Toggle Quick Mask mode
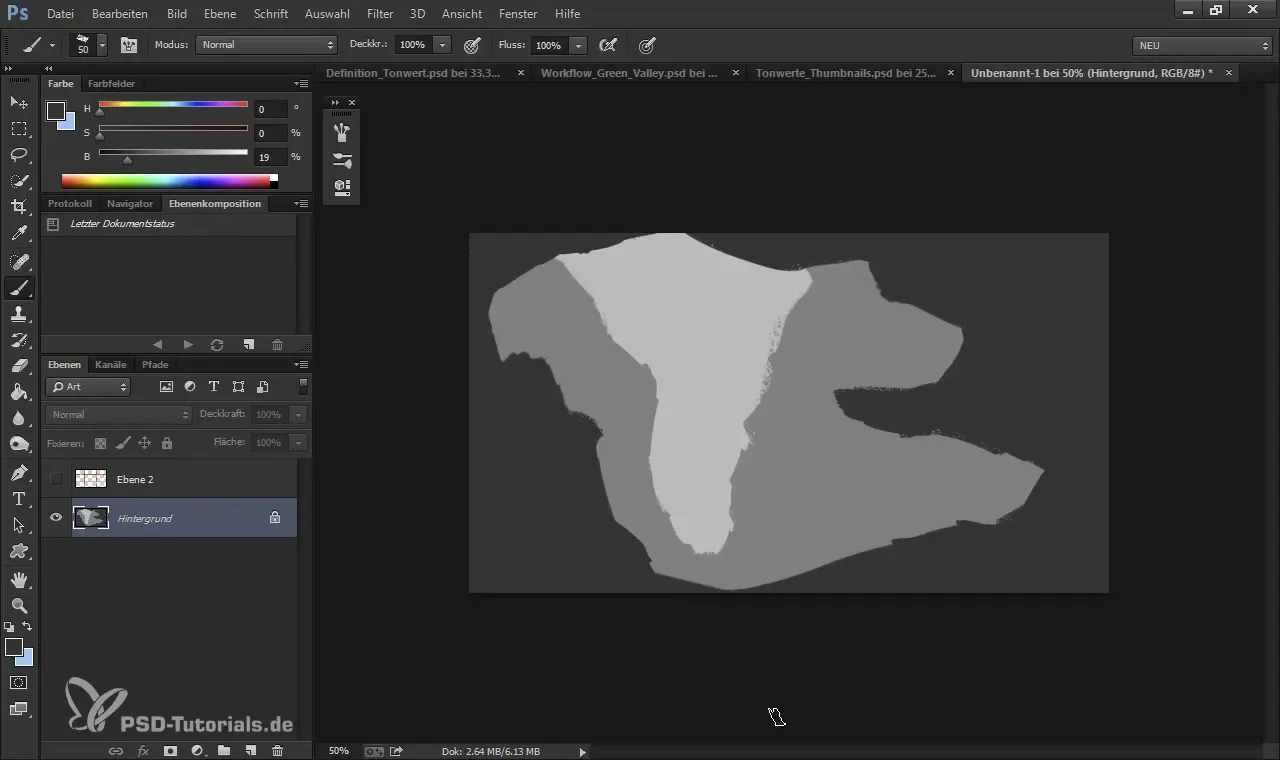The width and height of the screenshot is (1280, 760). tap(18, 683)
